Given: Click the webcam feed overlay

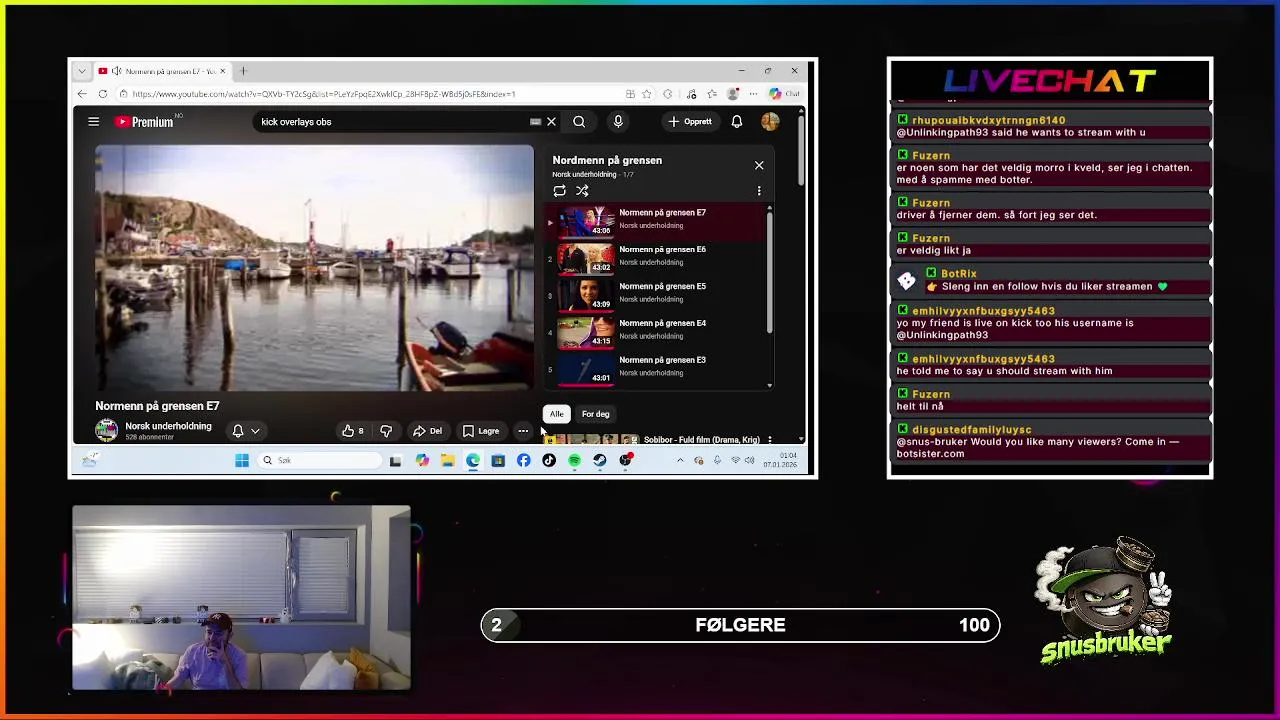Looking at the screenshot, I should click(x=241, y=598).
